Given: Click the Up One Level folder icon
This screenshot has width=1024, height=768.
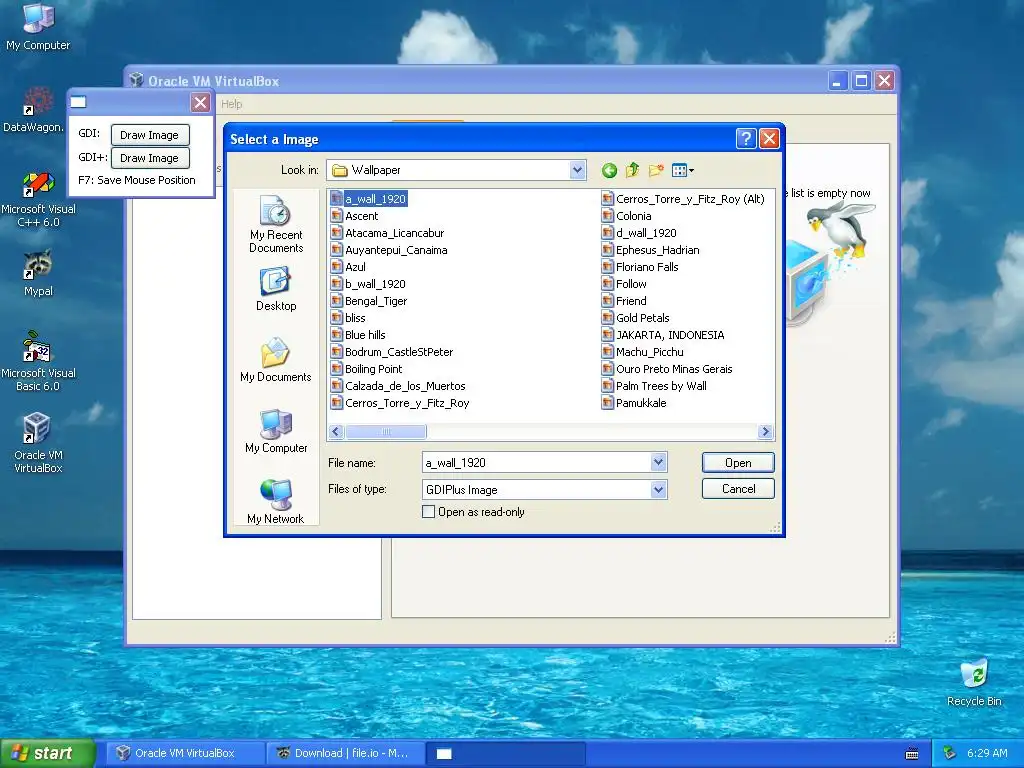Looking at the screenshot, I should [x=632, y=170].
